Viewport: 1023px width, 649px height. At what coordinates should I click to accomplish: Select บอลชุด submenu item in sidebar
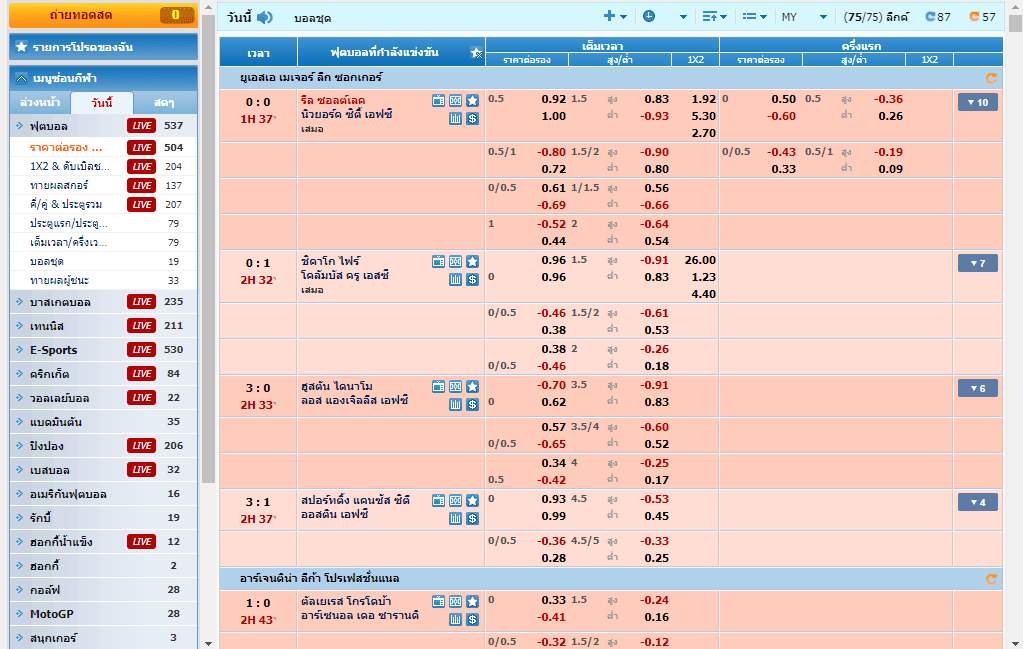coord(47,262)
